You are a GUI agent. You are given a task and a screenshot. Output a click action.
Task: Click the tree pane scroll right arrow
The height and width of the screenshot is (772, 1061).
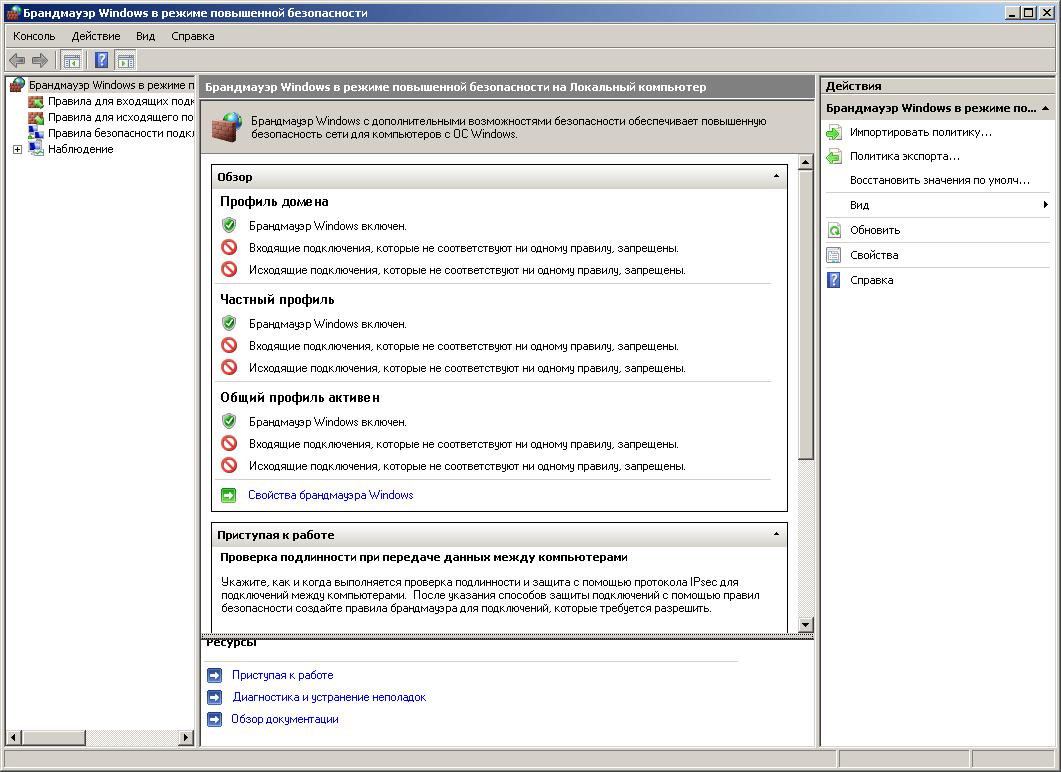click(186, 737)
